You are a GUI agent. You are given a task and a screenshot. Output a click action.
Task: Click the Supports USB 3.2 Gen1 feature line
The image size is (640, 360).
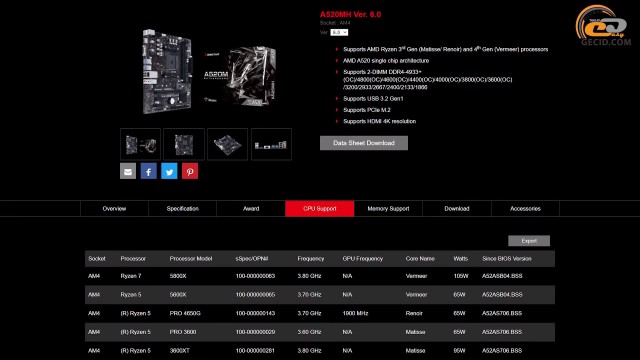(373, 99)
